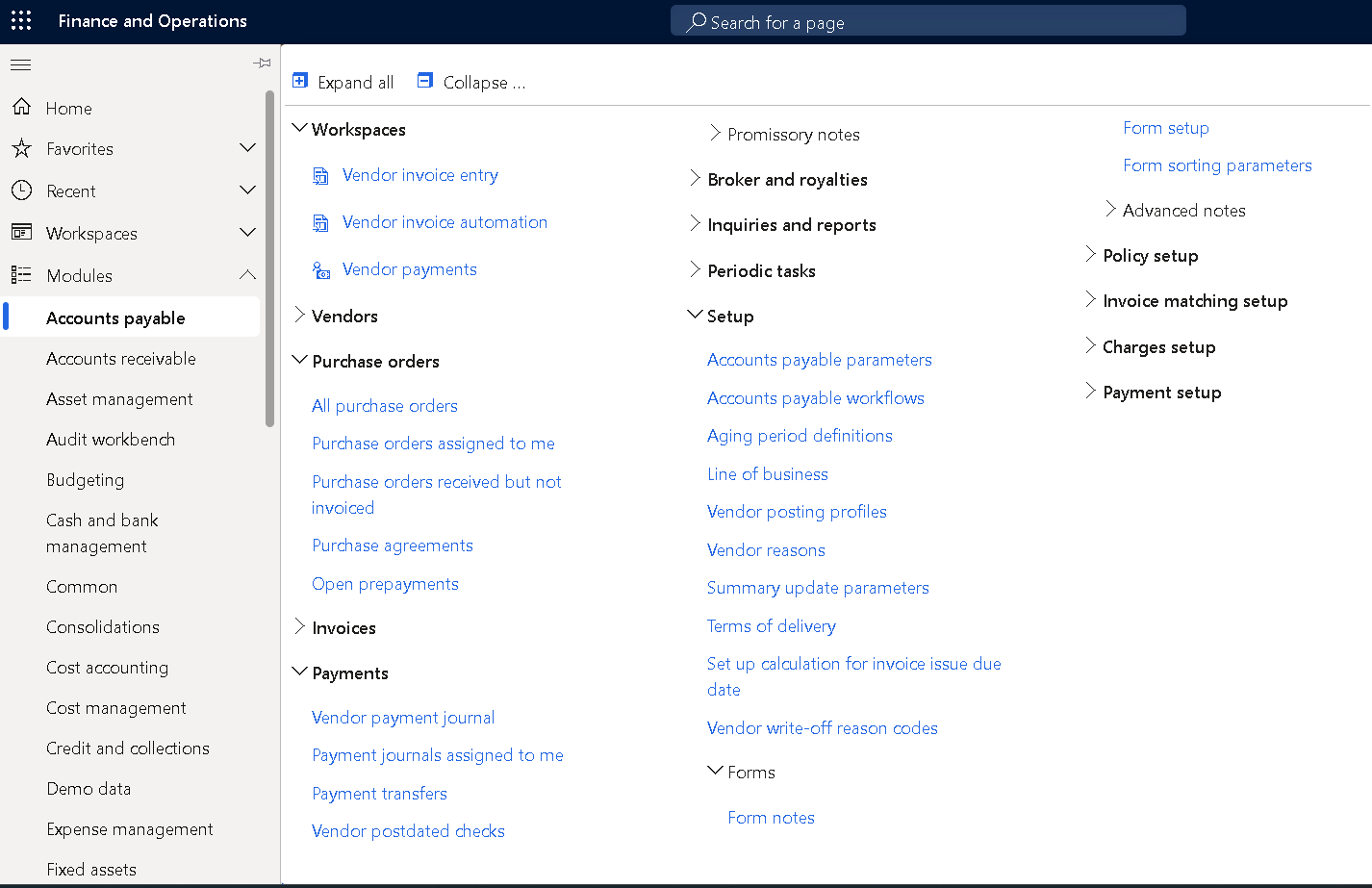Open Vendor write-off reason codes link
The width and height of the screenshot is (1372, 888).
coord(823,728)
